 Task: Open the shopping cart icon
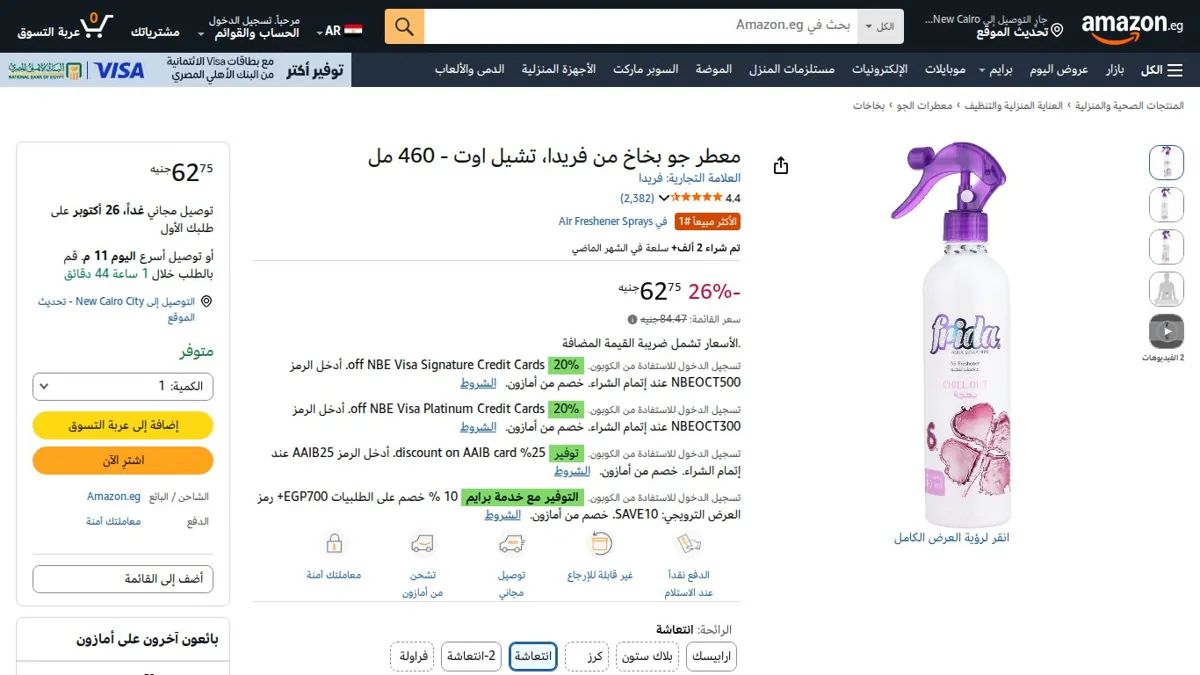(97, 25)
